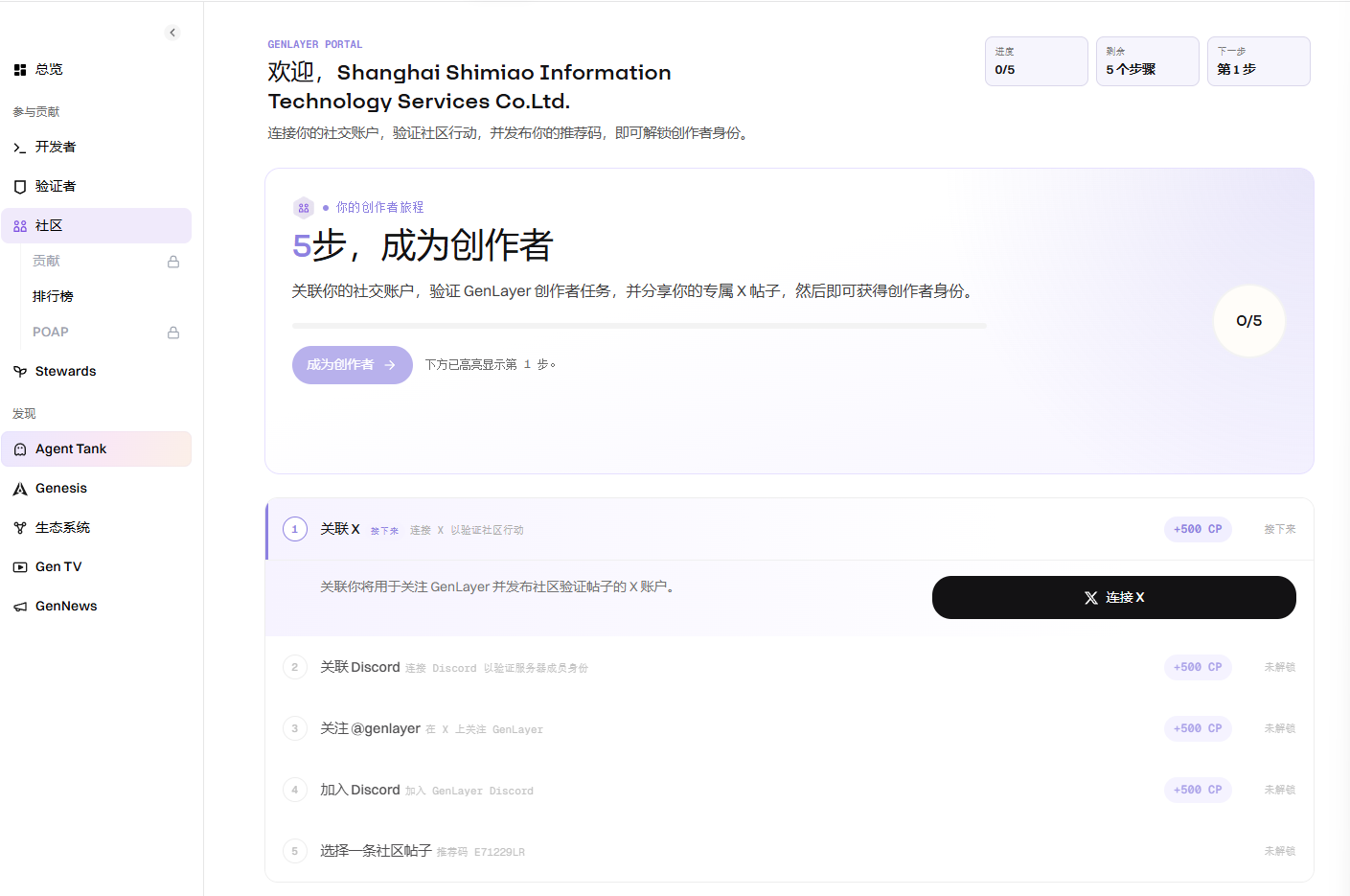The height and width of the screenshot is (896, 1350).
Task: Click the lock icon beside 贡献
Action: [173, 262]
